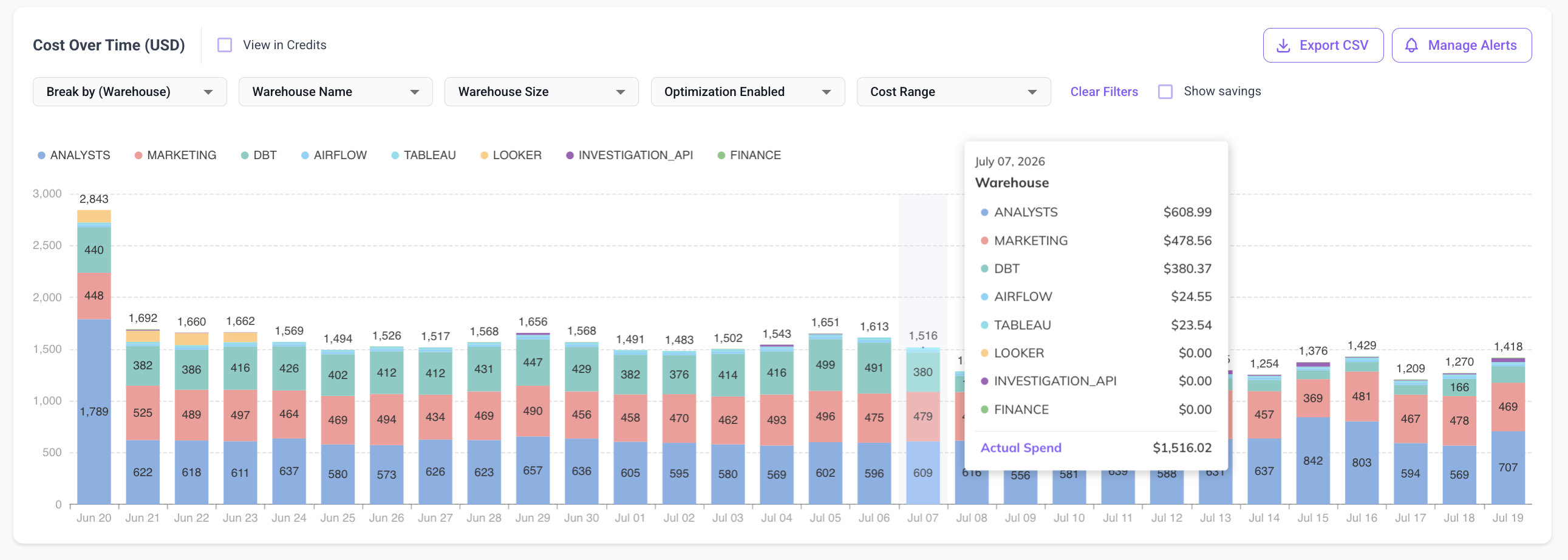
Task: Click the Jul 03 DBT segment 414
Action: [x=728, y=375]
